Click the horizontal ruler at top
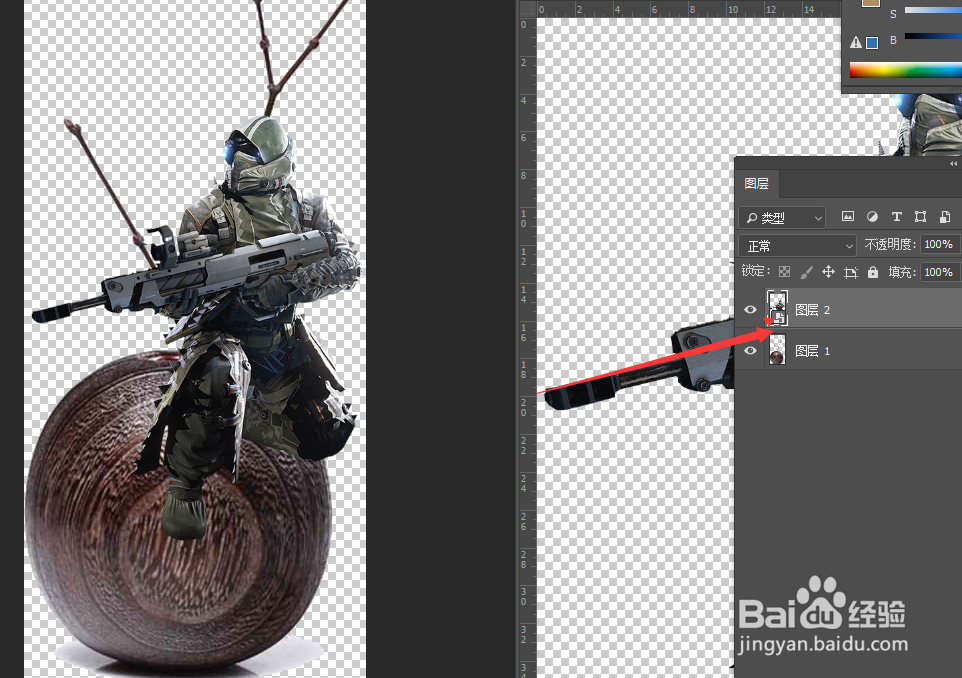The height and width of the screenshot is (678, 962). [x=688, y=9]
